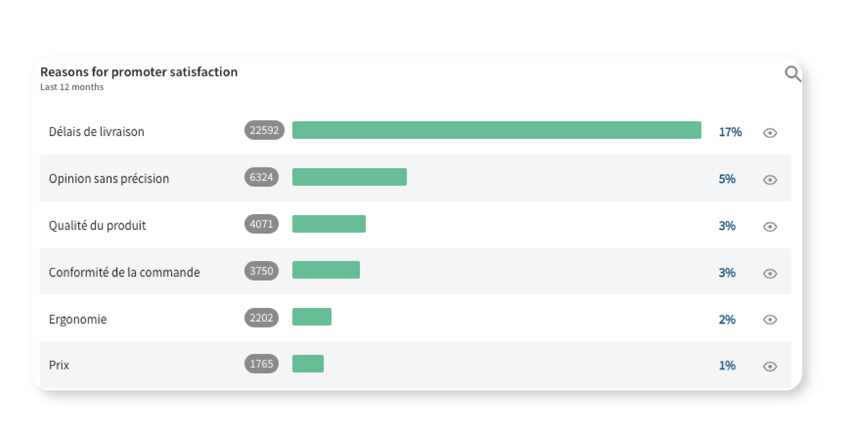Click the Délais de livraison green bar
This screenshot has width=850, height=436.
pyautogui.click(x=497, y=130)
